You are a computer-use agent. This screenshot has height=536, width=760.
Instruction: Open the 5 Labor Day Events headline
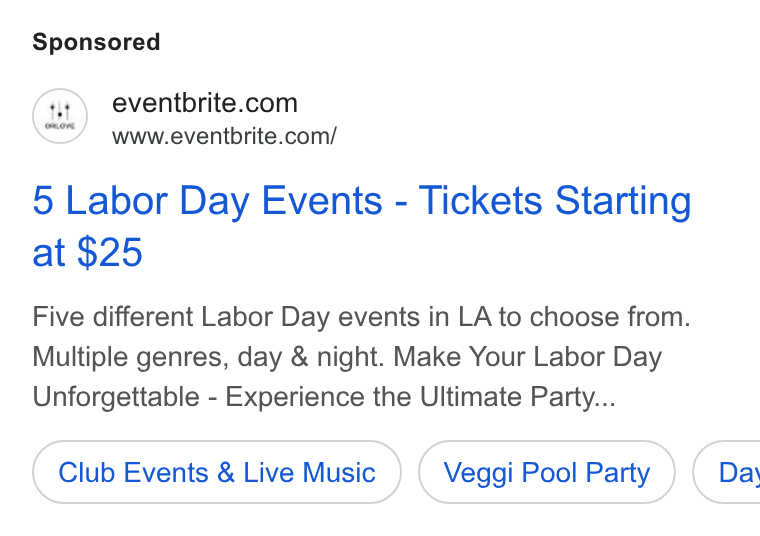pos(362,201)
